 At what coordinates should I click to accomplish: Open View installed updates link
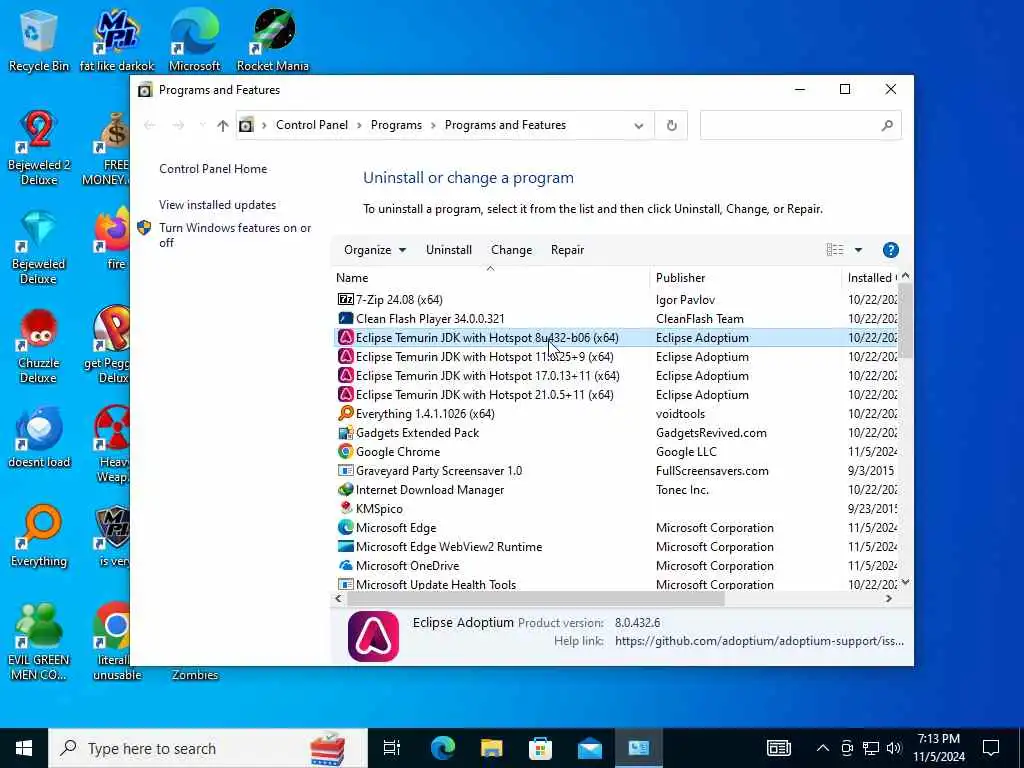[217, 205]
